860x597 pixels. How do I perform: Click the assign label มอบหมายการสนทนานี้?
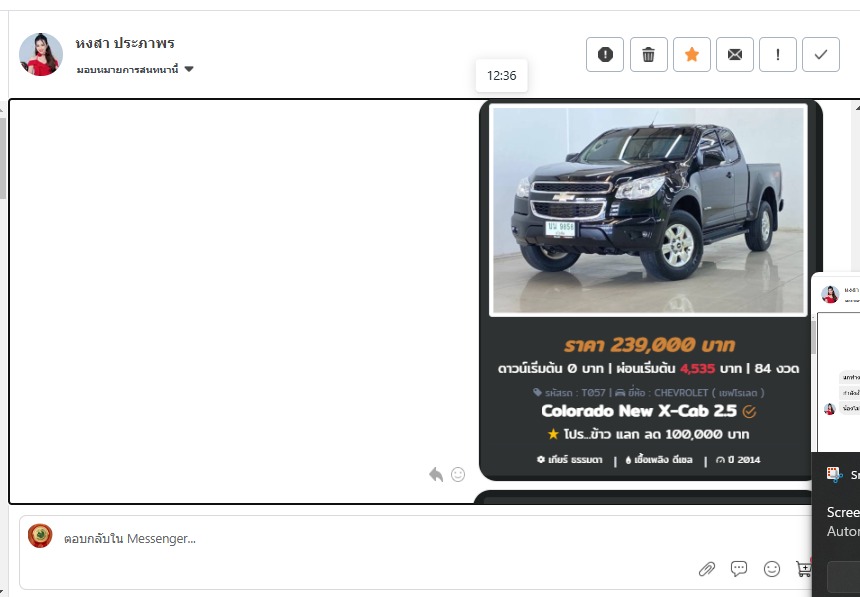coord(127,70)
